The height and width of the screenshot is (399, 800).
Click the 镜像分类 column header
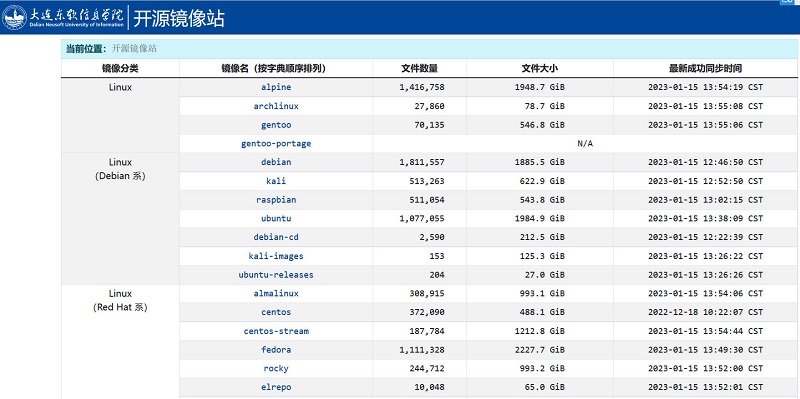tap(120, 68)
